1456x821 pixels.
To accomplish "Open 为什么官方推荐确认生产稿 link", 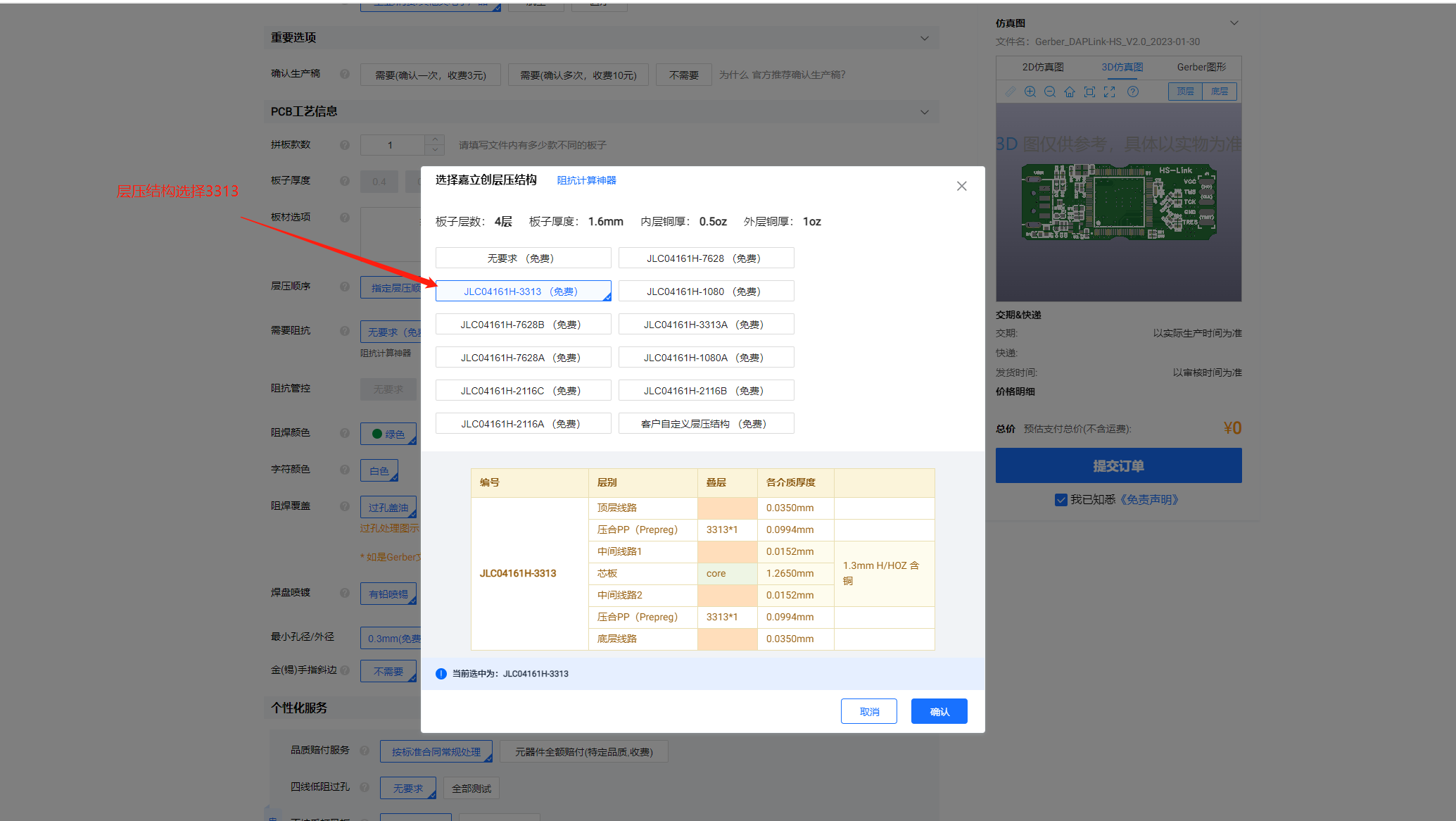I will (782, 75).
